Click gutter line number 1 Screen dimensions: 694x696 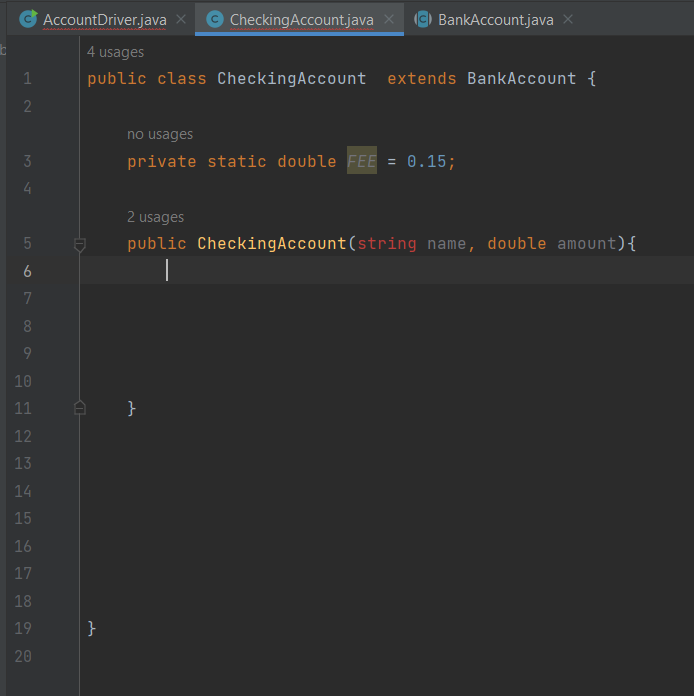coord(28,79)
